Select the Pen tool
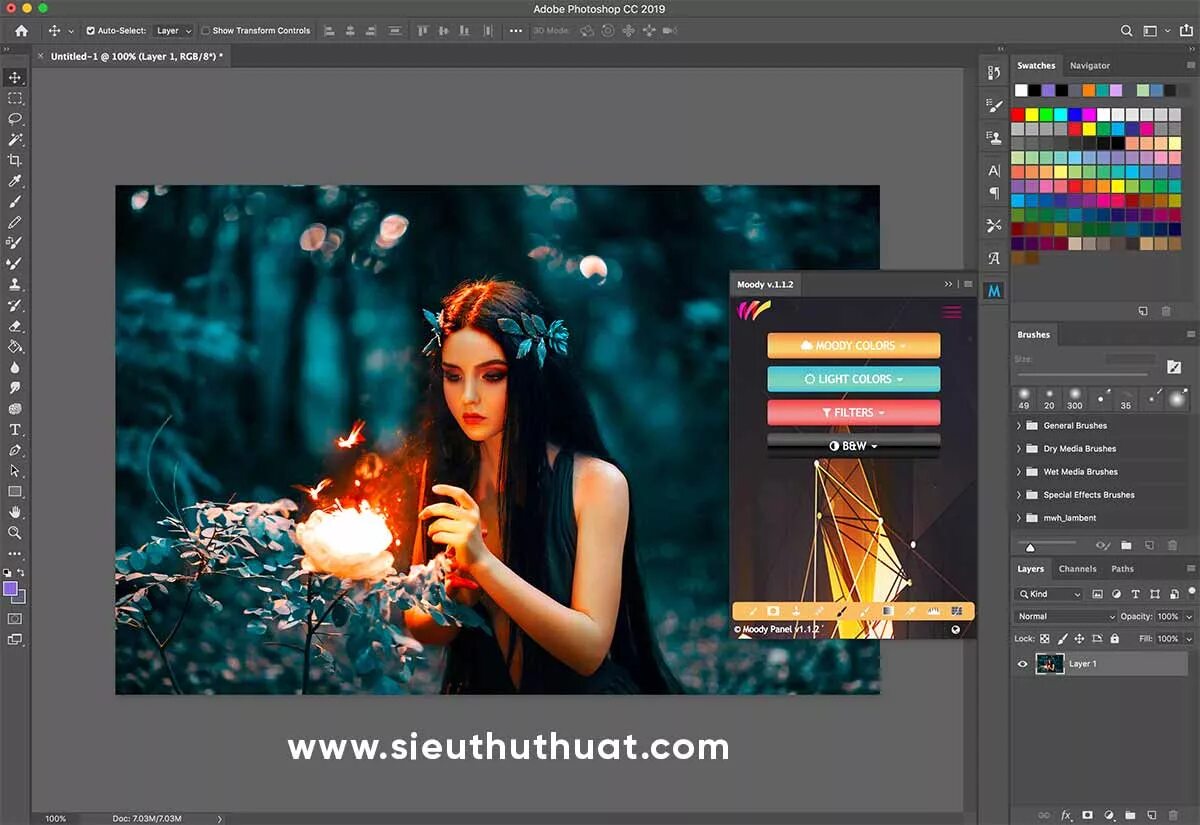This screenshot has width=1200, height=825. tap(15, 450)
